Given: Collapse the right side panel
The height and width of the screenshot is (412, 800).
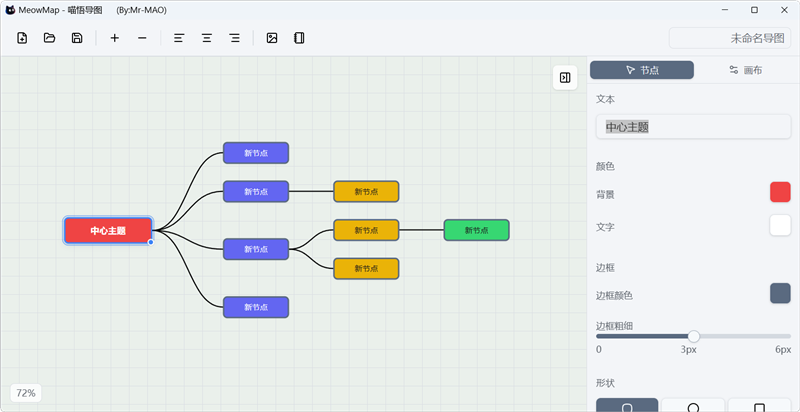Looking at the screenshot, I should point(565,78).
